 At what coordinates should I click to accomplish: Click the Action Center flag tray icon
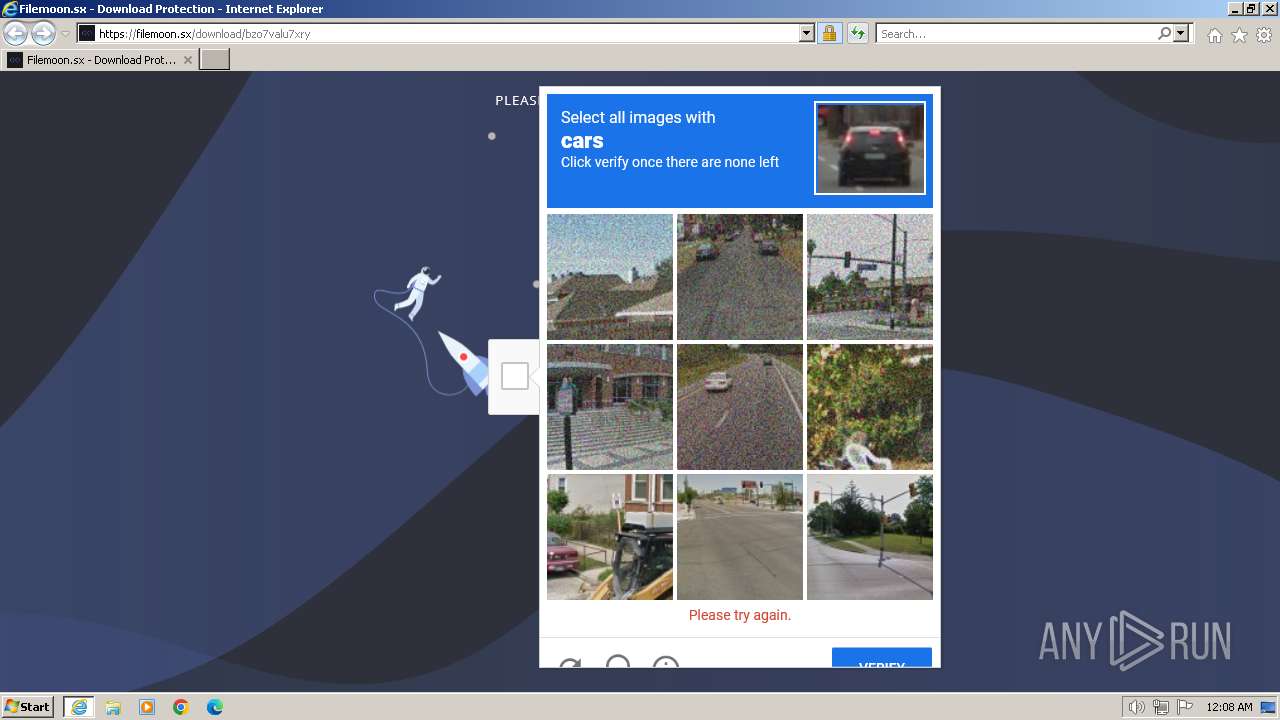[1185, 707]
